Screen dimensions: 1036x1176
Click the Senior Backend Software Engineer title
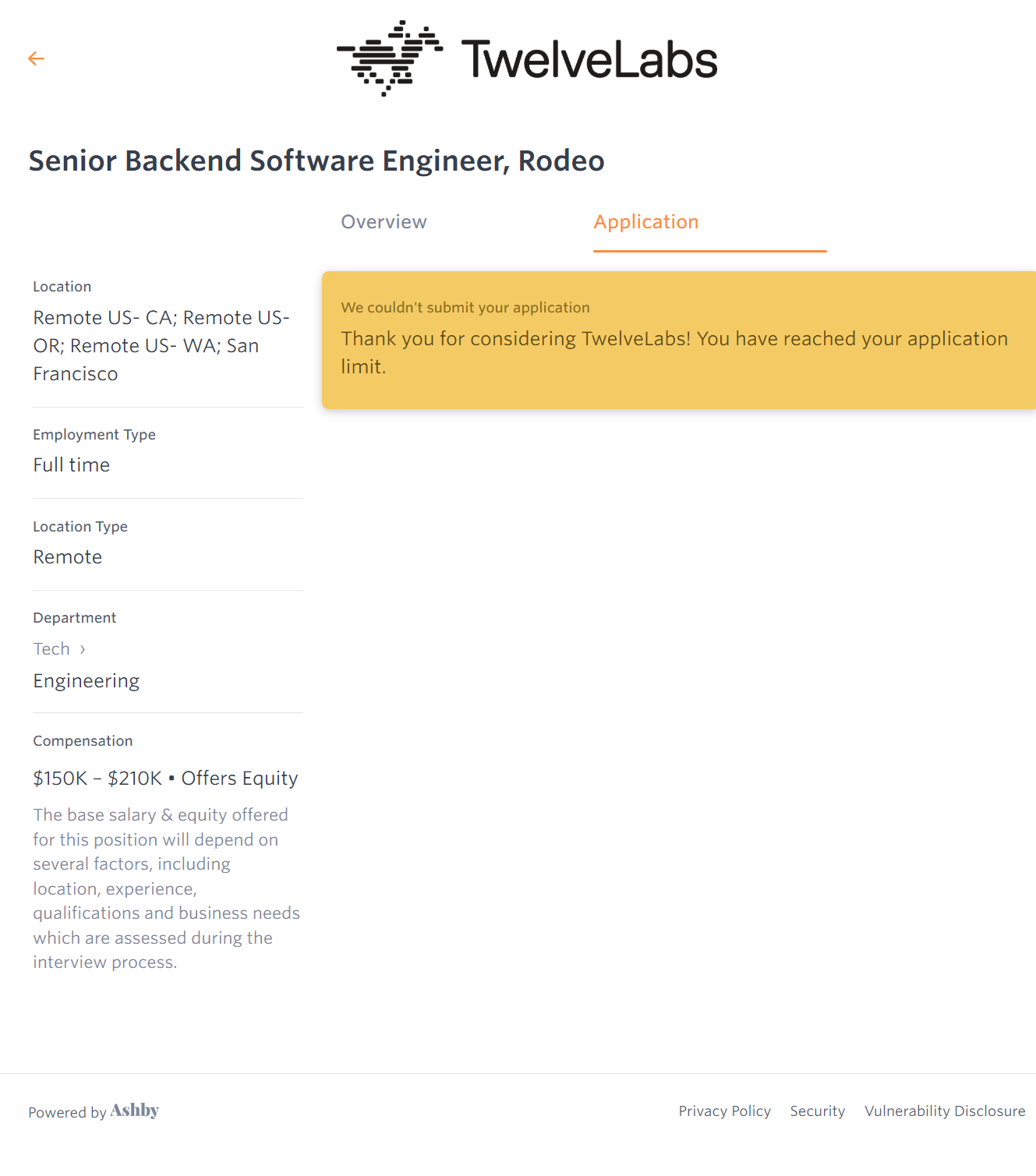316,161
